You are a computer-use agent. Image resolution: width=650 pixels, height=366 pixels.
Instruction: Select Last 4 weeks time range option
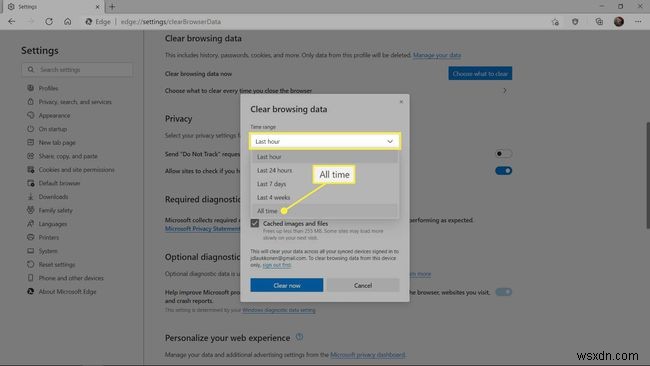tap(325, 197)
